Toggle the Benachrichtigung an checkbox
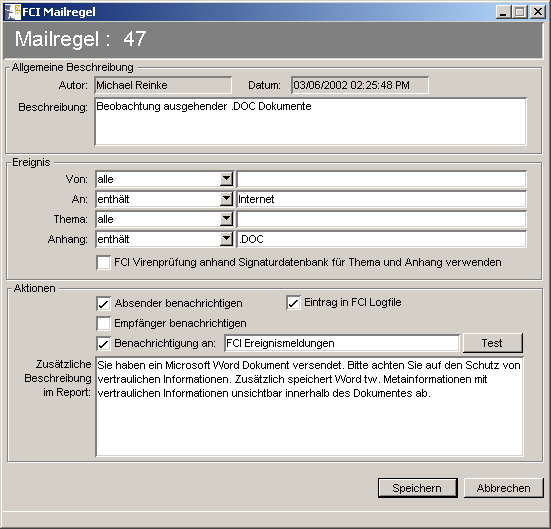 tap(103, 343)
